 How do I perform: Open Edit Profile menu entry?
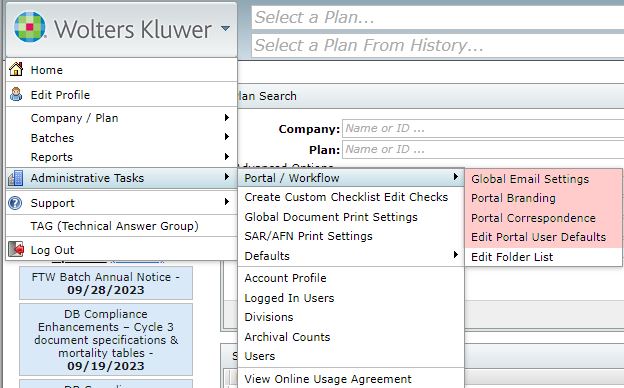(x=122, y=95)
